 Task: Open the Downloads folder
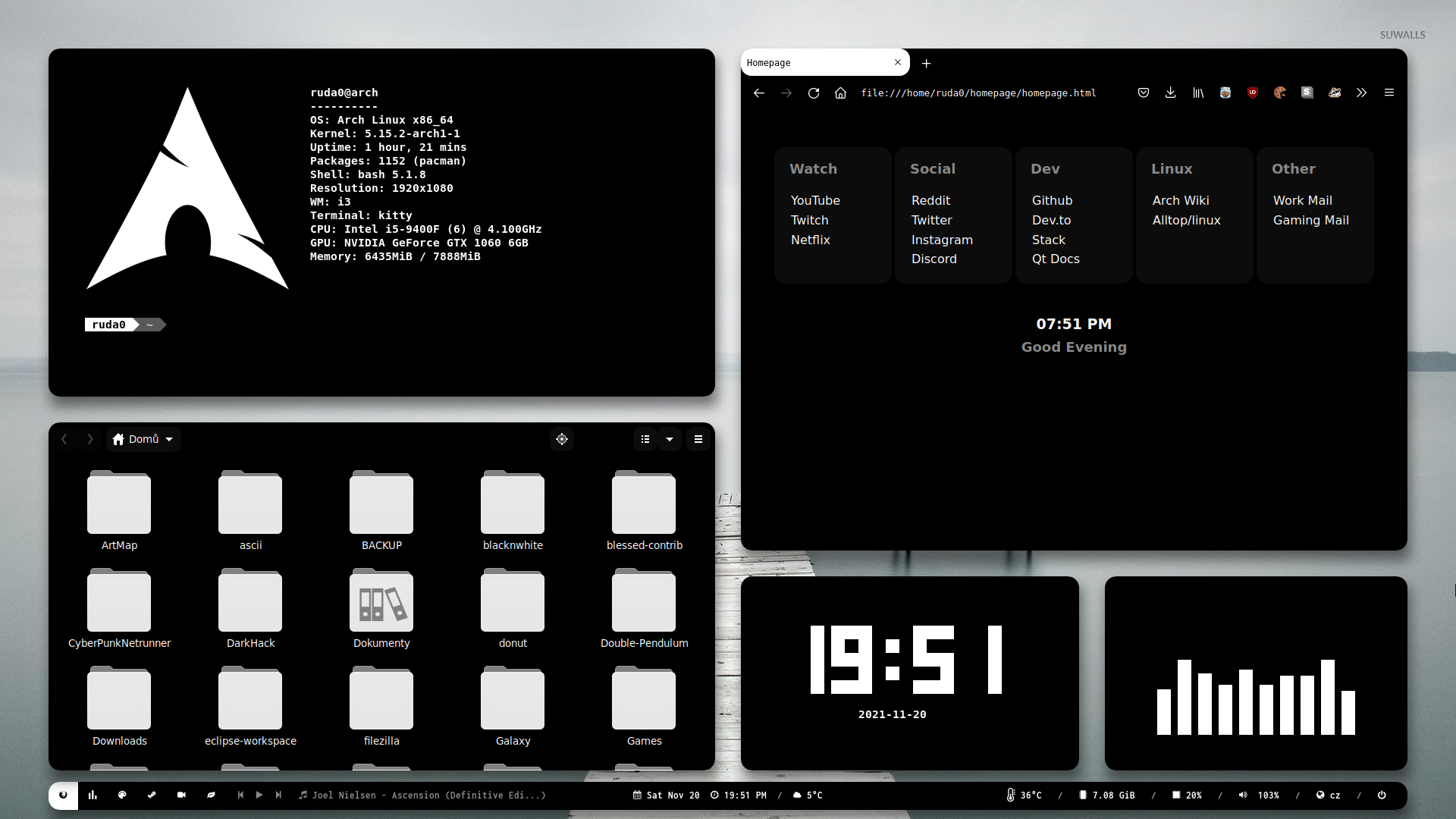click(119, 705)
